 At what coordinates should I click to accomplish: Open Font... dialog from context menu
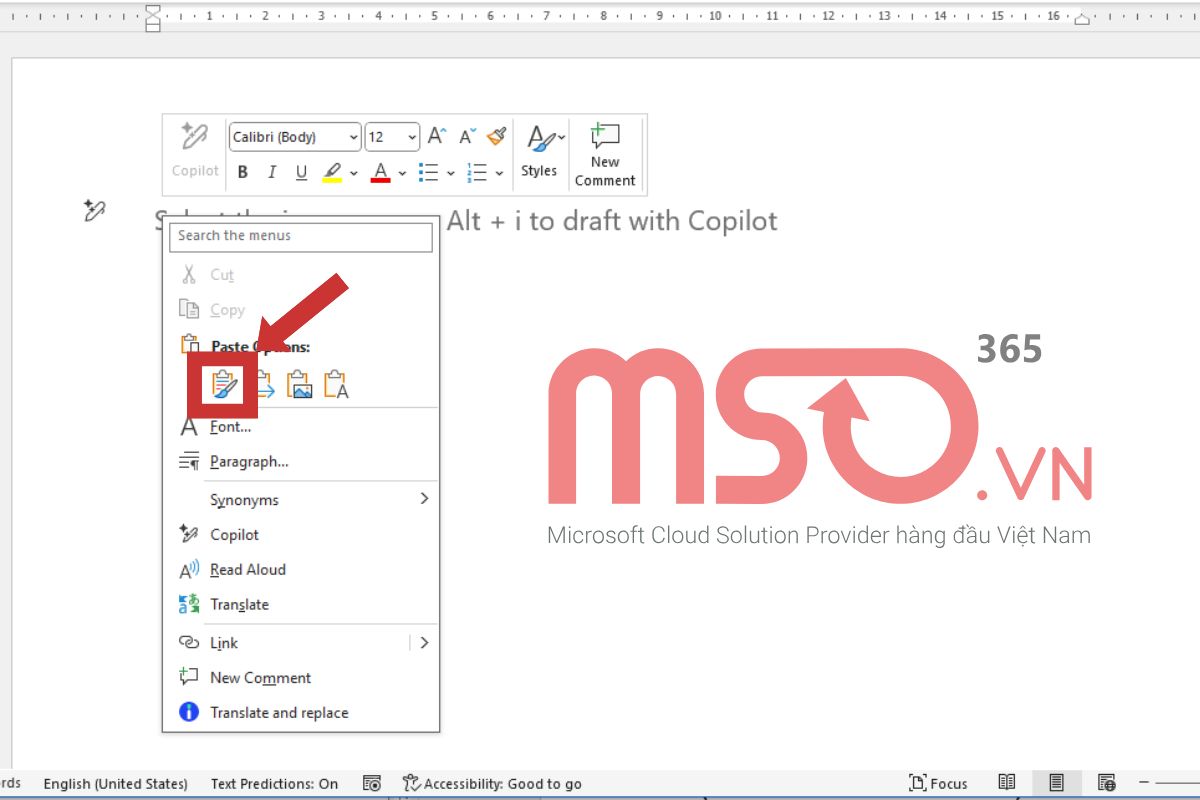[301, 427]
